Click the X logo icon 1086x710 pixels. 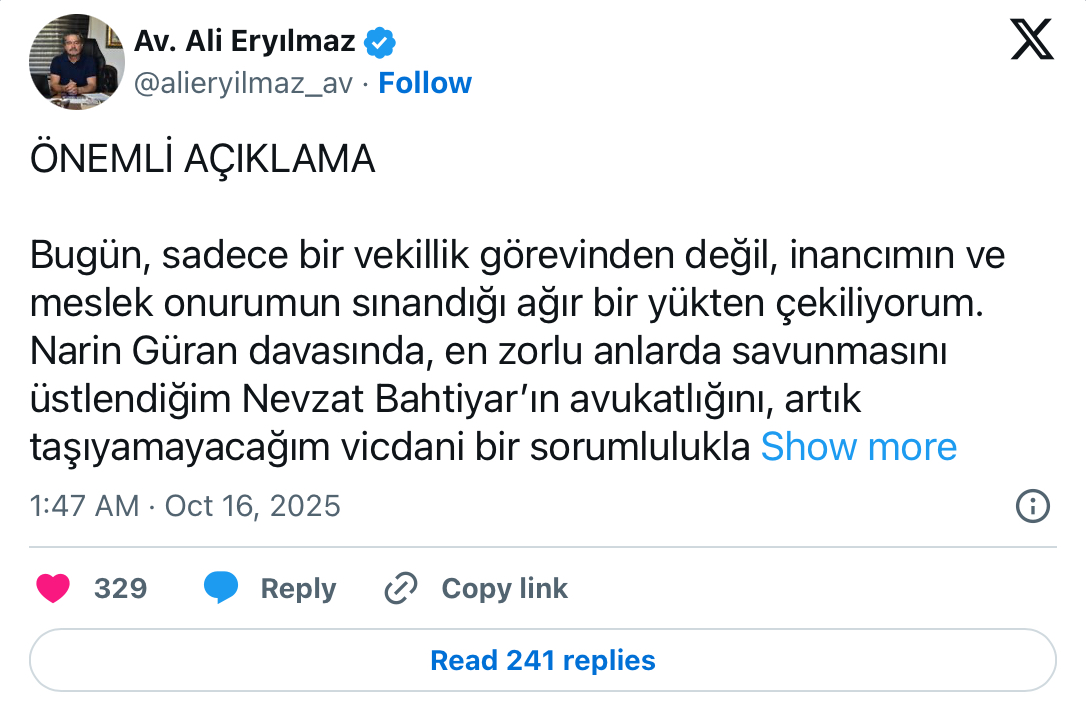click(x=1032, y=40)
